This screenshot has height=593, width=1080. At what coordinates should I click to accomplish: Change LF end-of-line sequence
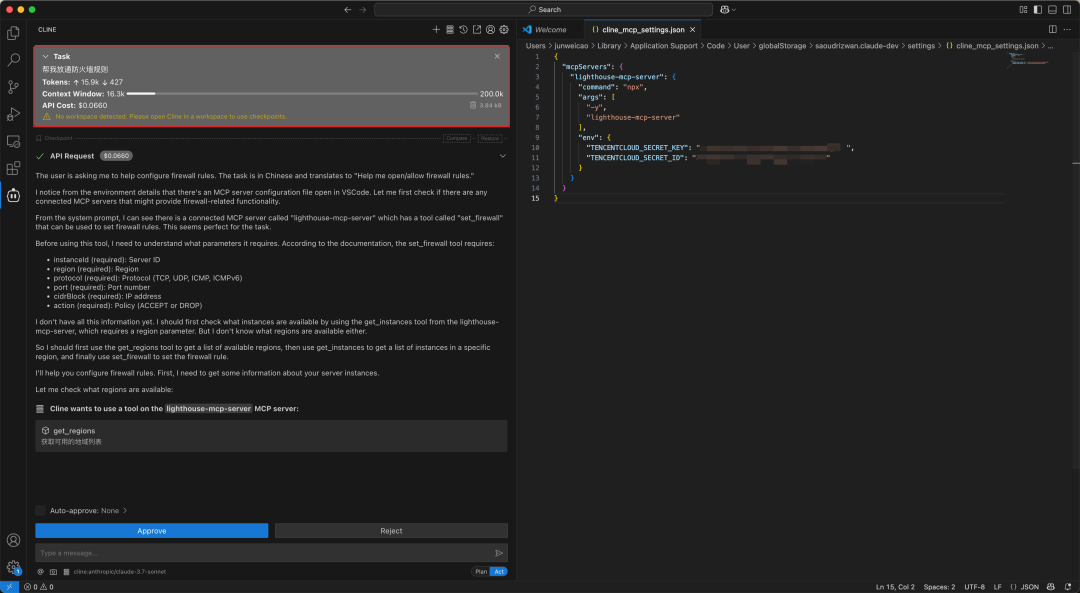[997, 587]
